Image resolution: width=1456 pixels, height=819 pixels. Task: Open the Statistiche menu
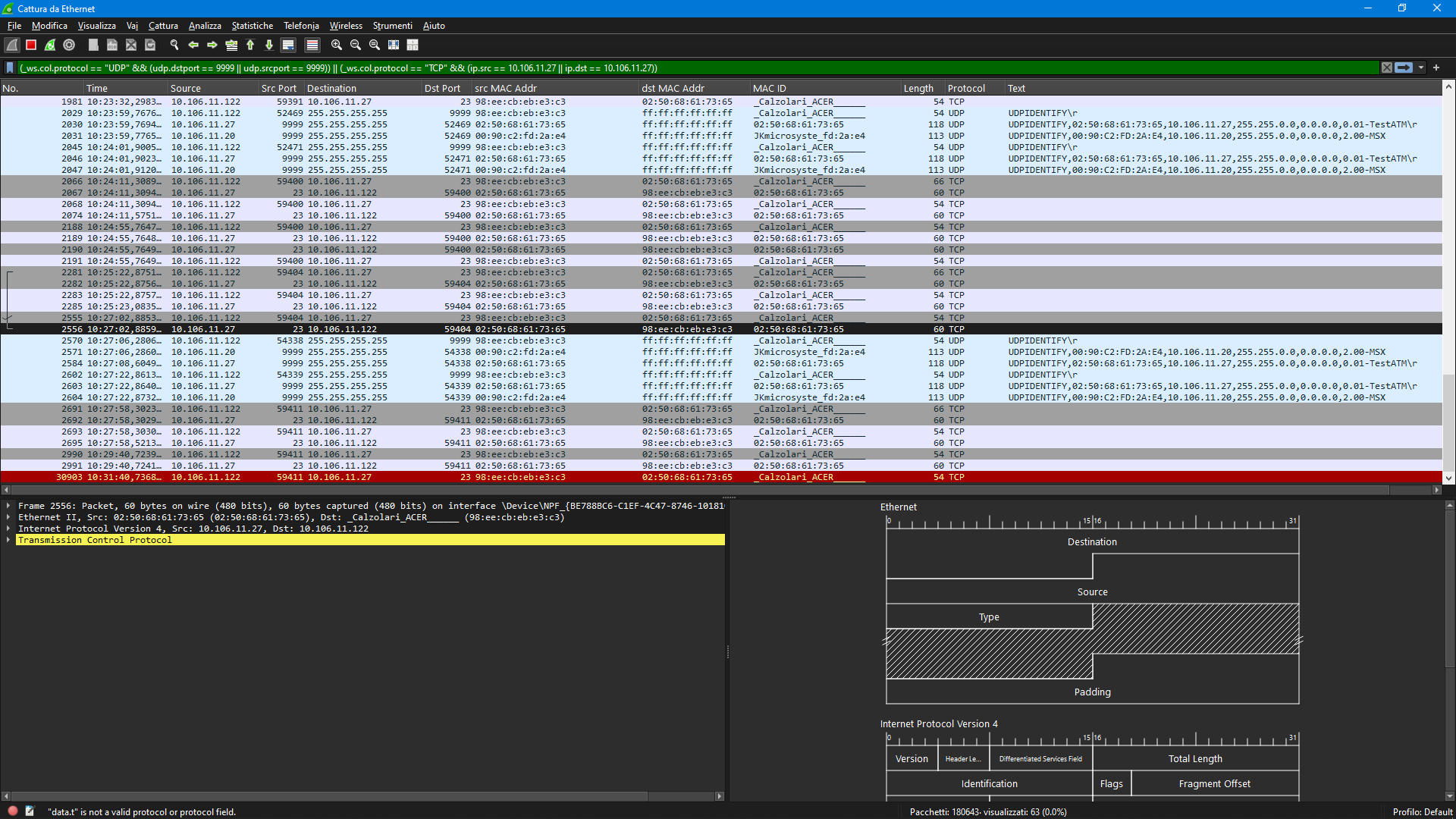253,26
